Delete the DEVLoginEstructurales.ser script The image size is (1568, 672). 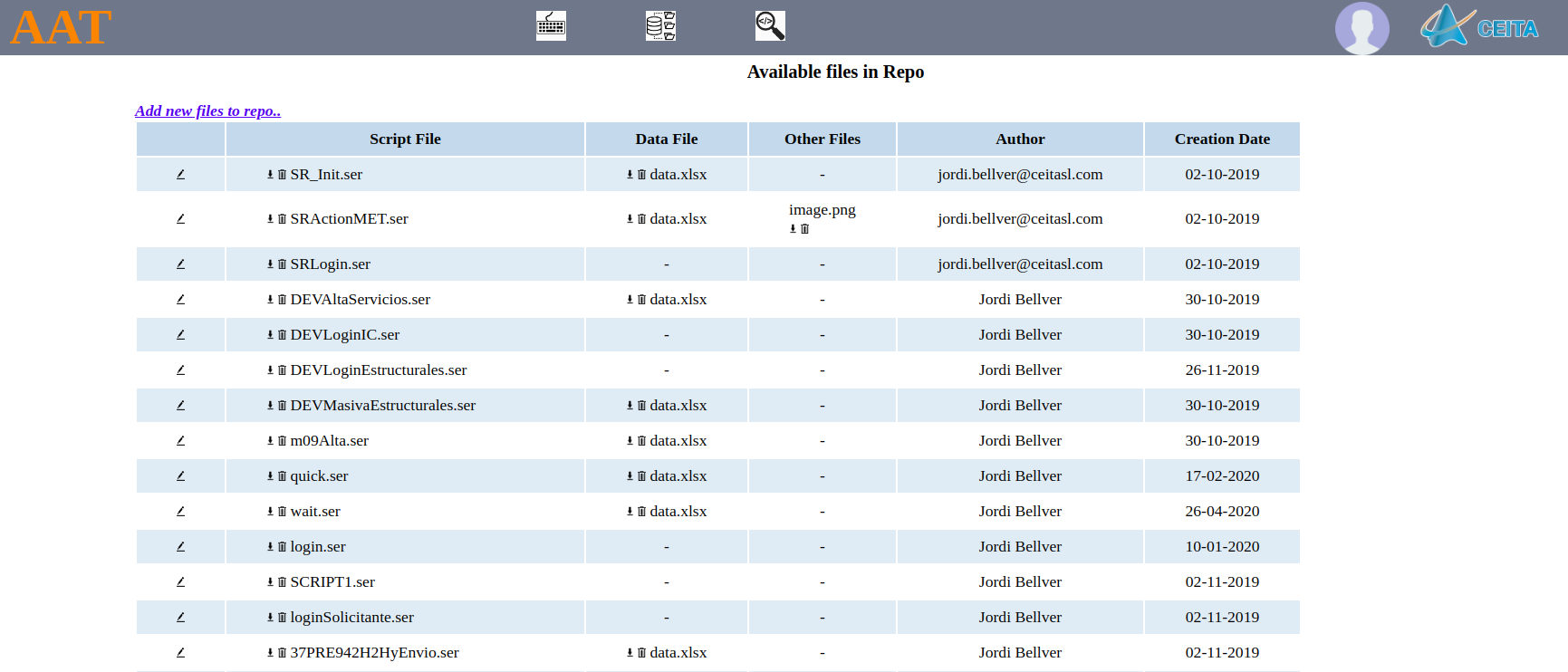point(282,370)
